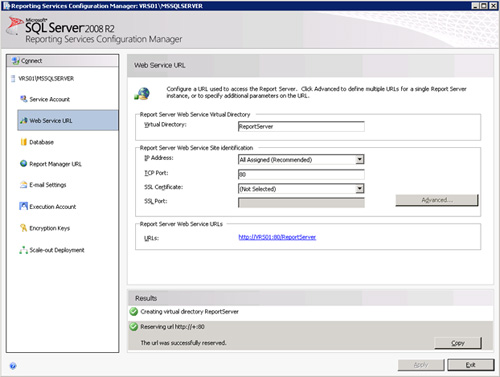Image resolution: width=500 pixels, height=377 pixels.
Task: Click the server node VRS01\MSSQLSERVER icon
Action: (13, 79)
